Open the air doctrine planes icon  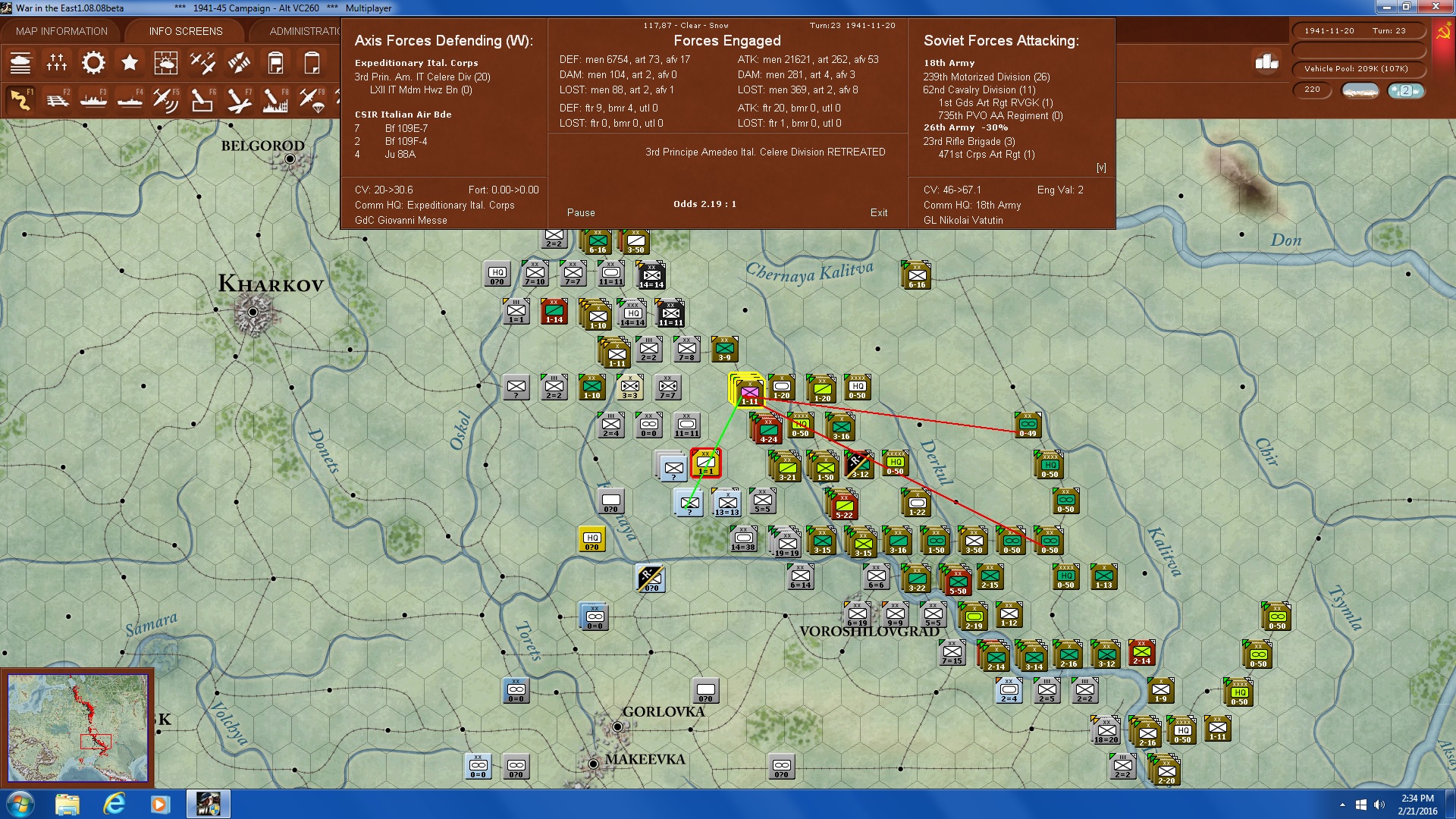(x=202, y=63)
